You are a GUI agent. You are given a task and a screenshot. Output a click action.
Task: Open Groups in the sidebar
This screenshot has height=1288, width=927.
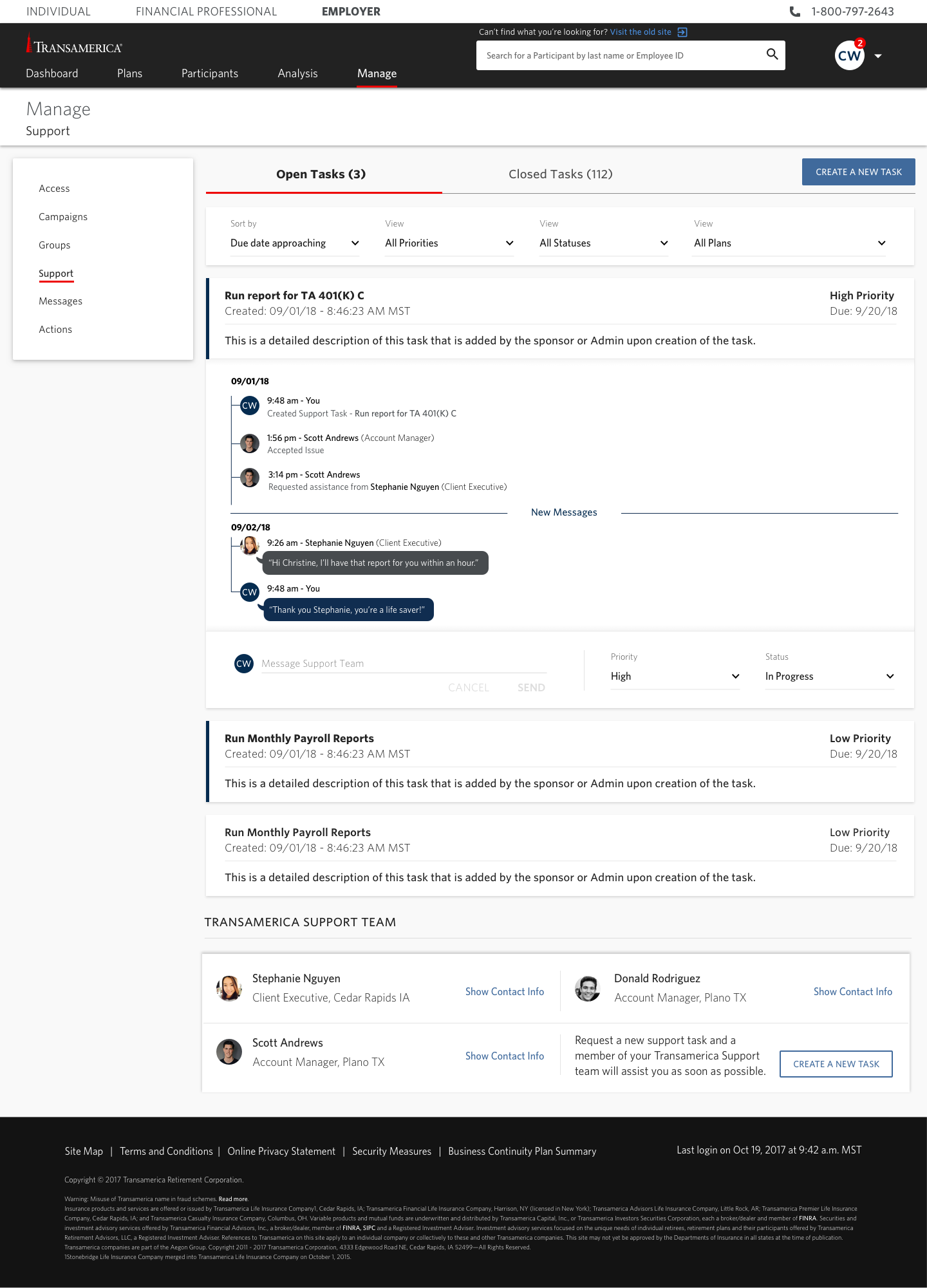55,245
